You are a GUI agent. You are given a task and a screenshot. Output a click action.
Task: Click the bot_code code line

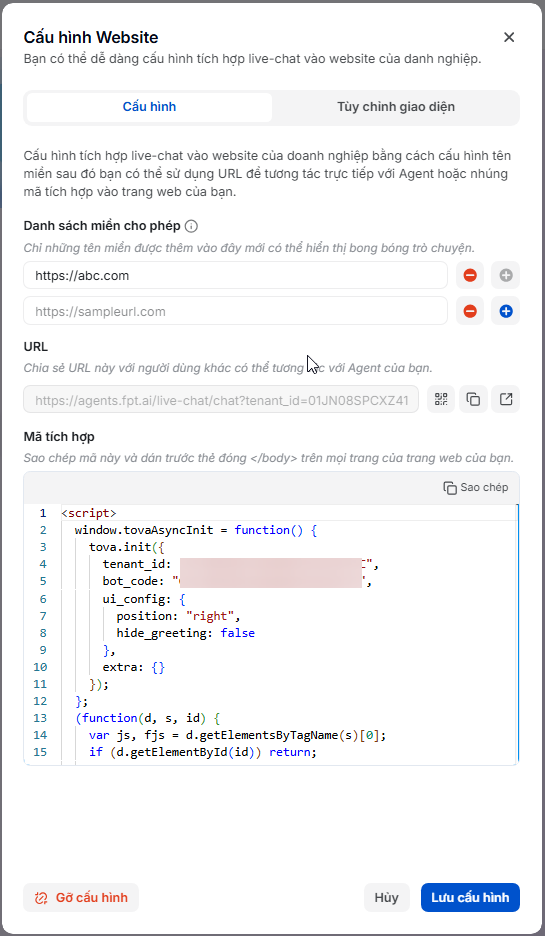click(x=238, y=581)
